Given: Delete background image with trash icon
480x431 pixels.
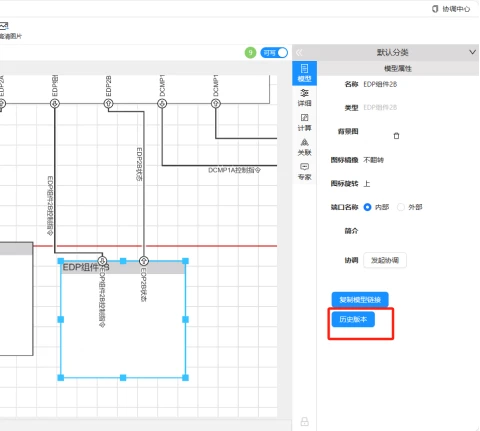Looking at the screenshot, I should point(396,136).
